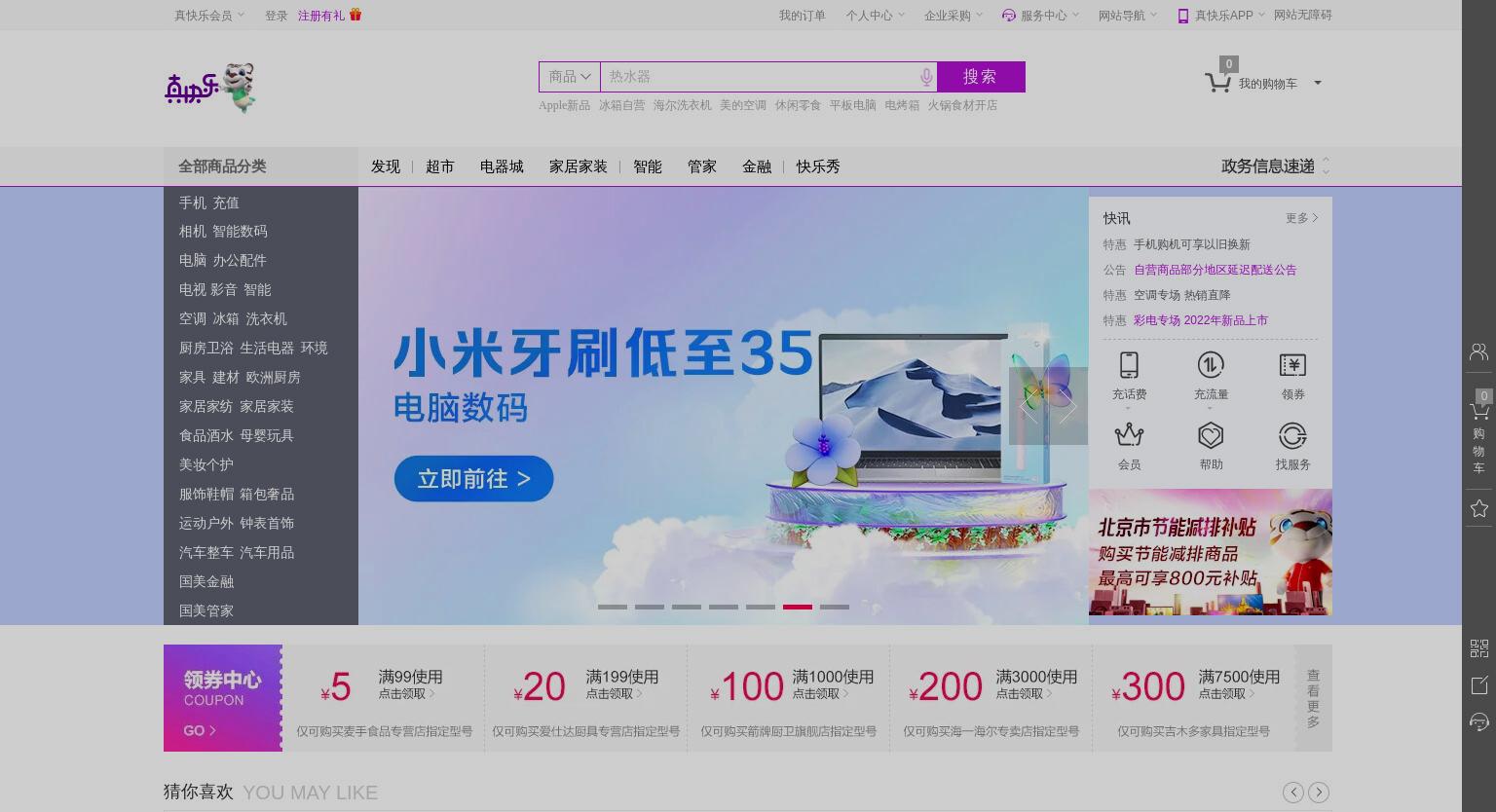Claim the ¥100 满1000使用 coupon

point(789,698)
